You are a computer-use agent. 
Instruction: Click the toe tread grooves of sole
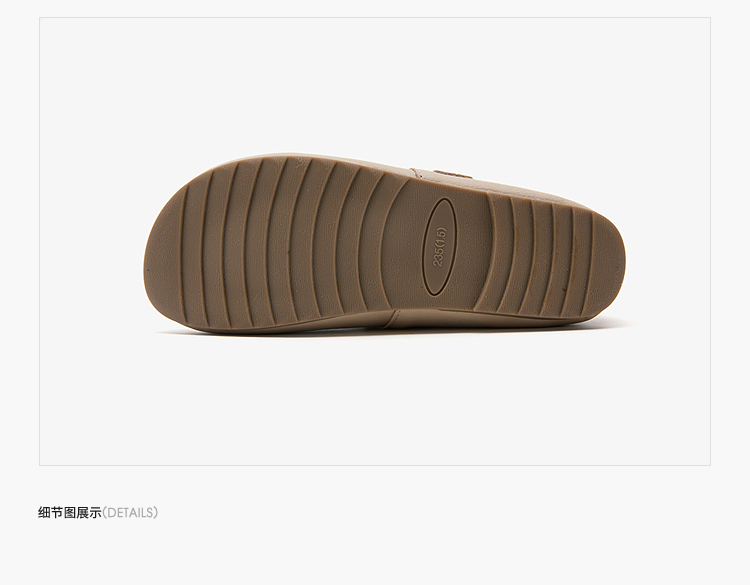[268, 244]
